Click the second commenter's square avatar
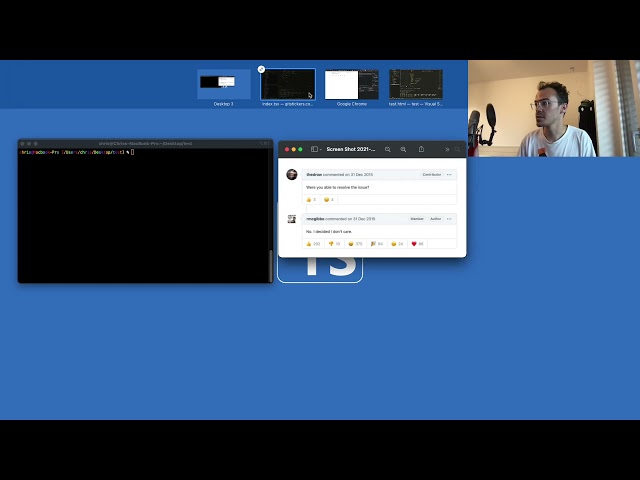The height and width of the screenshot is (480, 640). click(x=292, y=219)
